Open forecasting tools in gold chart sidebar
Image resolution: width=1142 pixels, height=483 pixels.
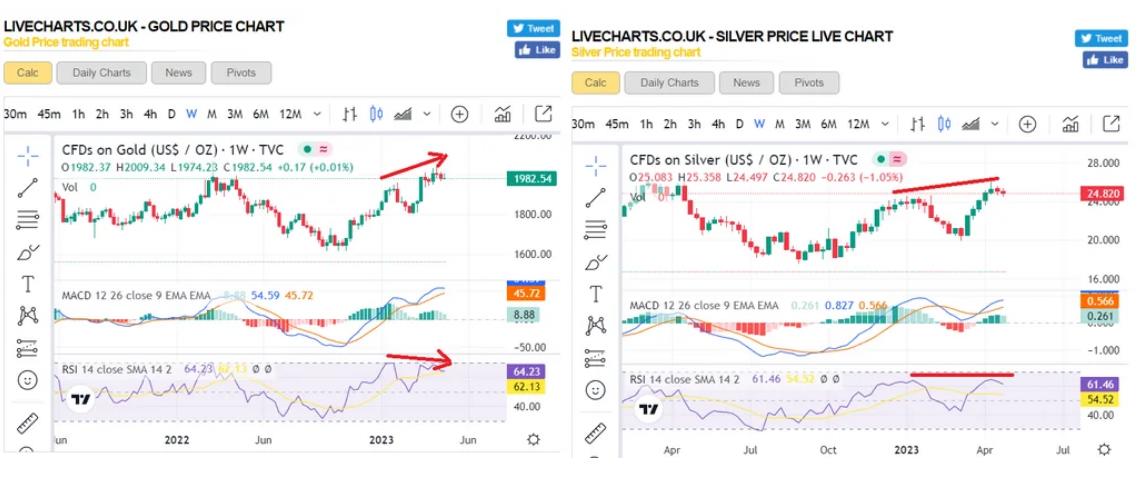click(28, 348)
